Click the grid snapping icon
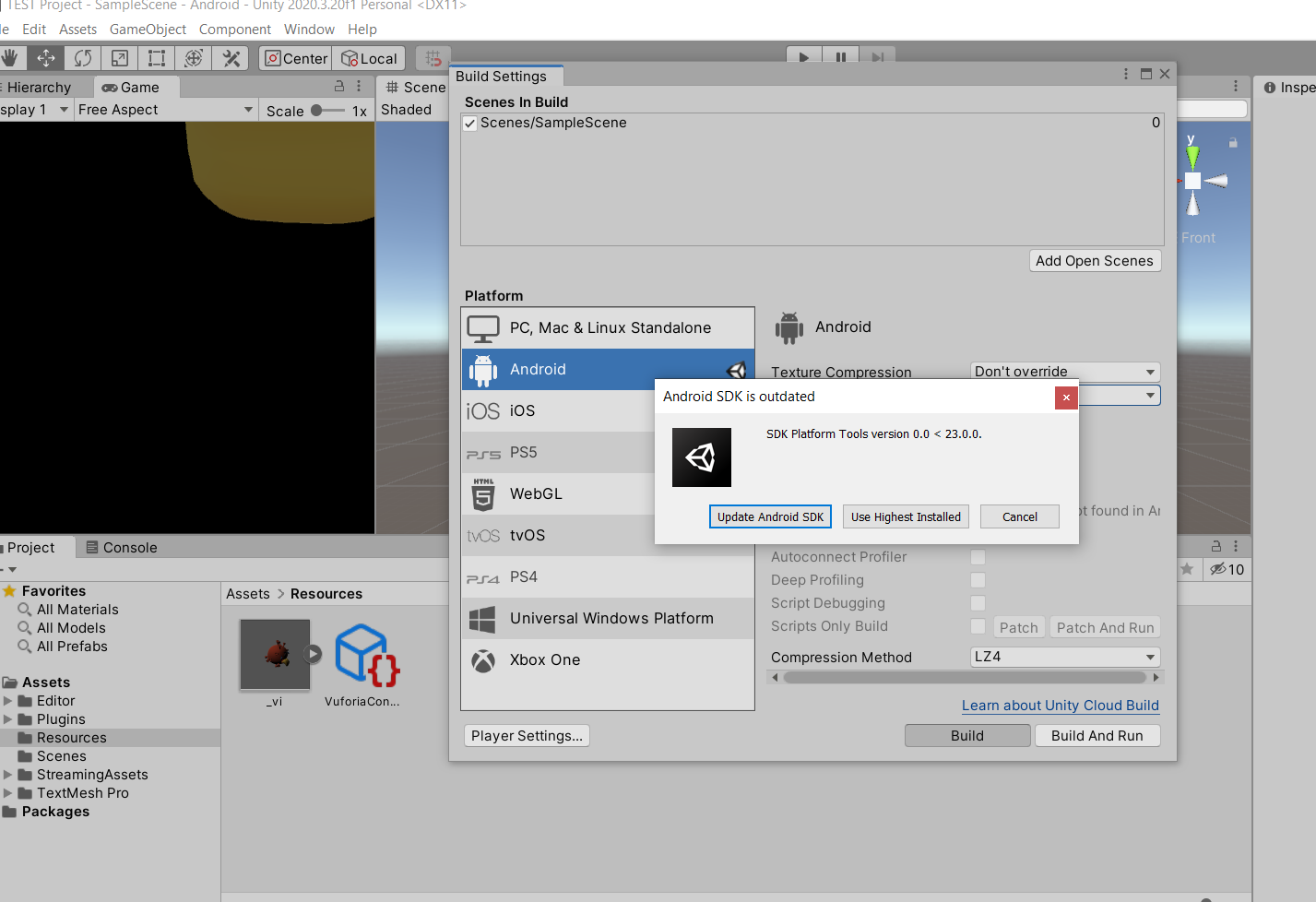The image size is (1316, 902). coord(433,58)
